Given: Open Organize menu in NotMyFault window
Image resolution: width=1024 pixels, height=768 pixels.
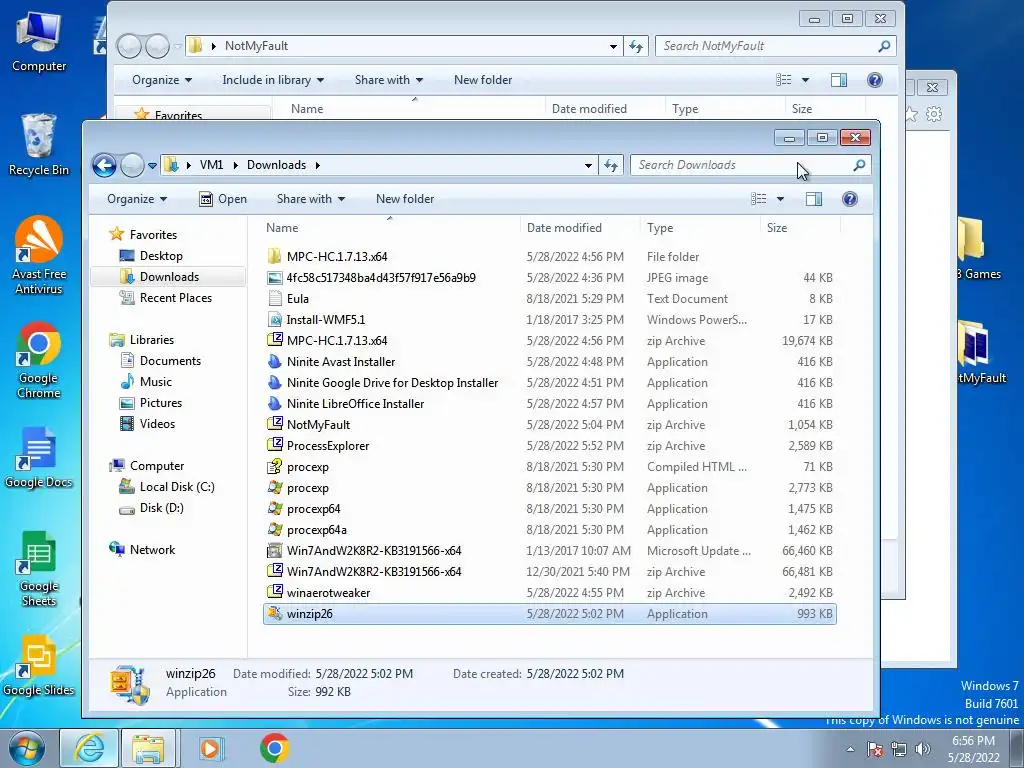Looking at the screenshot, I should coord(162,80).
